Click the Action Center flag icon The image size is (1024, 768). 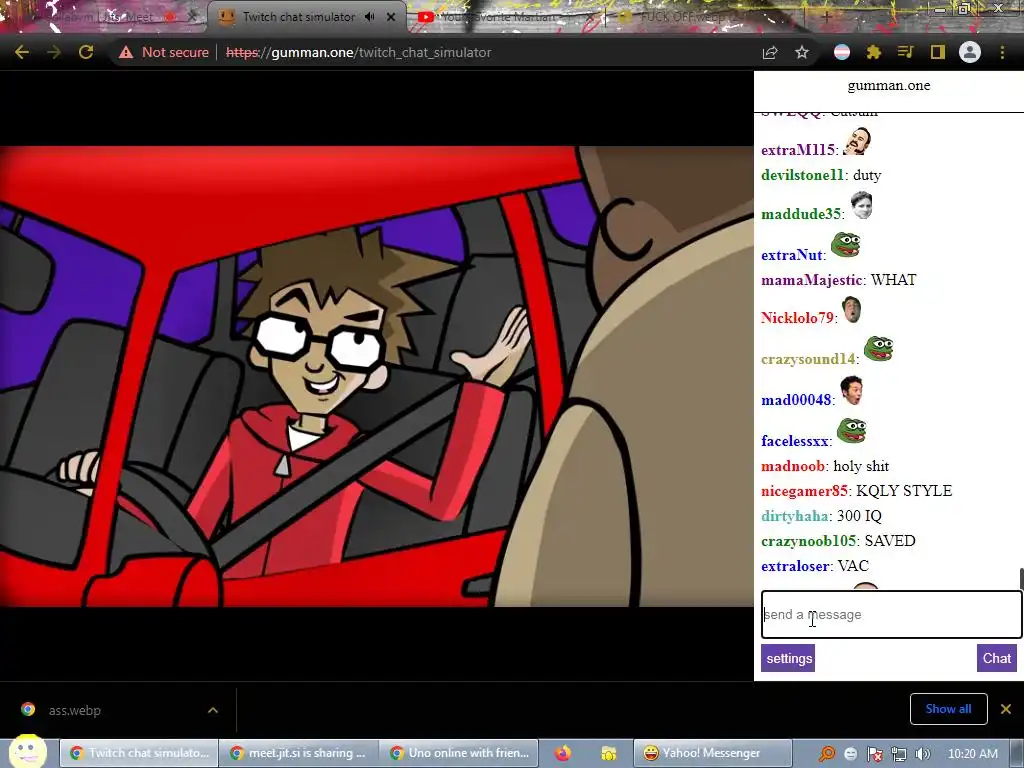(874, 754)
